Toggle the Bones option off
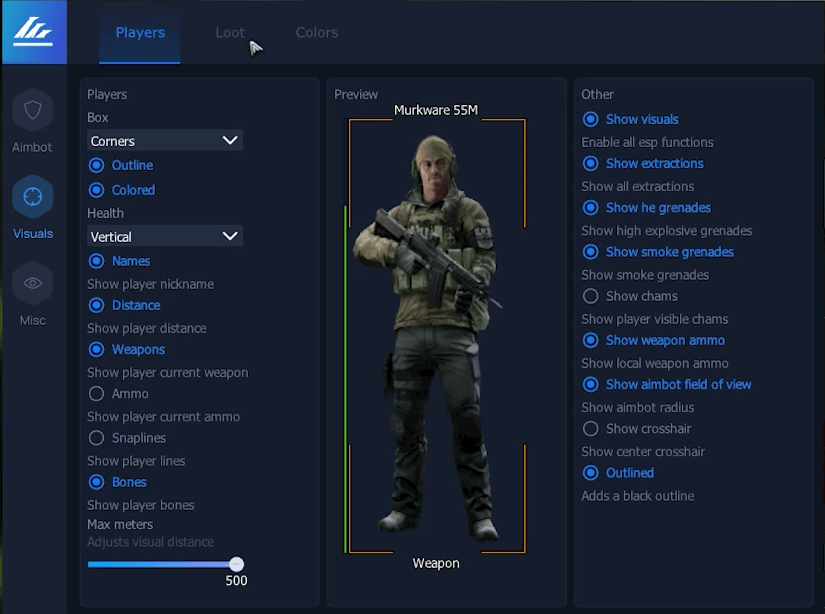Viewport: 825px width, 614px height. 97,482
